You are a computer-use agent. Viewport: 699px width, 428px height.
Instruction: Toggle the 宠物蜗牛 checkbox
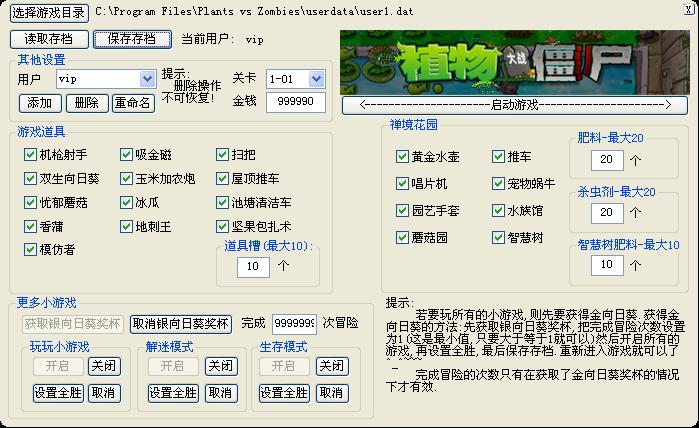(498, 184)
